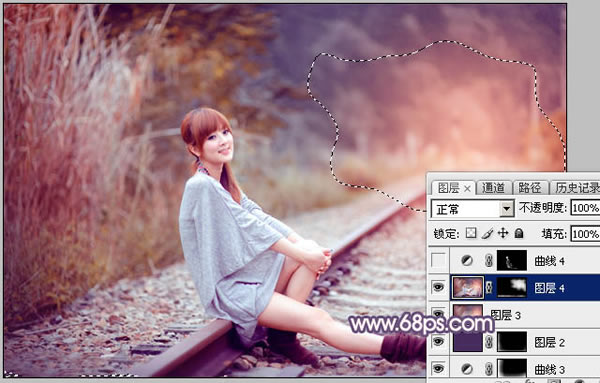Hide the 图层 4 layer
This screenshot has height=383, width=600.
(439, 287)
